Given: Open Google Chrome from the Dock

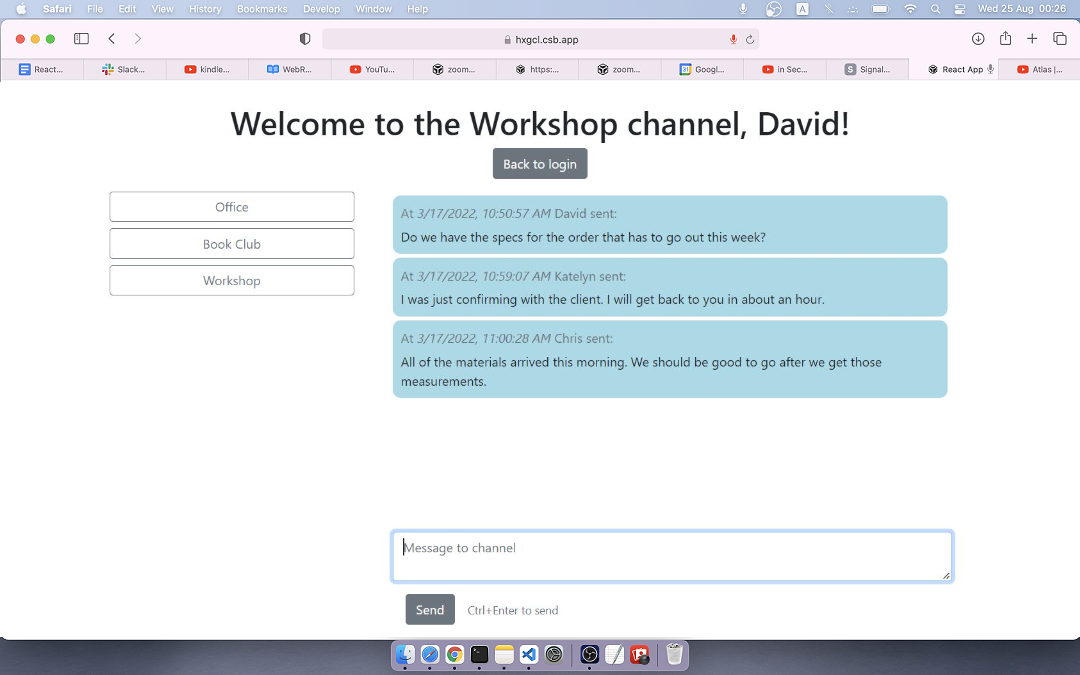Looking at the screenshot, I should point(453,655).
